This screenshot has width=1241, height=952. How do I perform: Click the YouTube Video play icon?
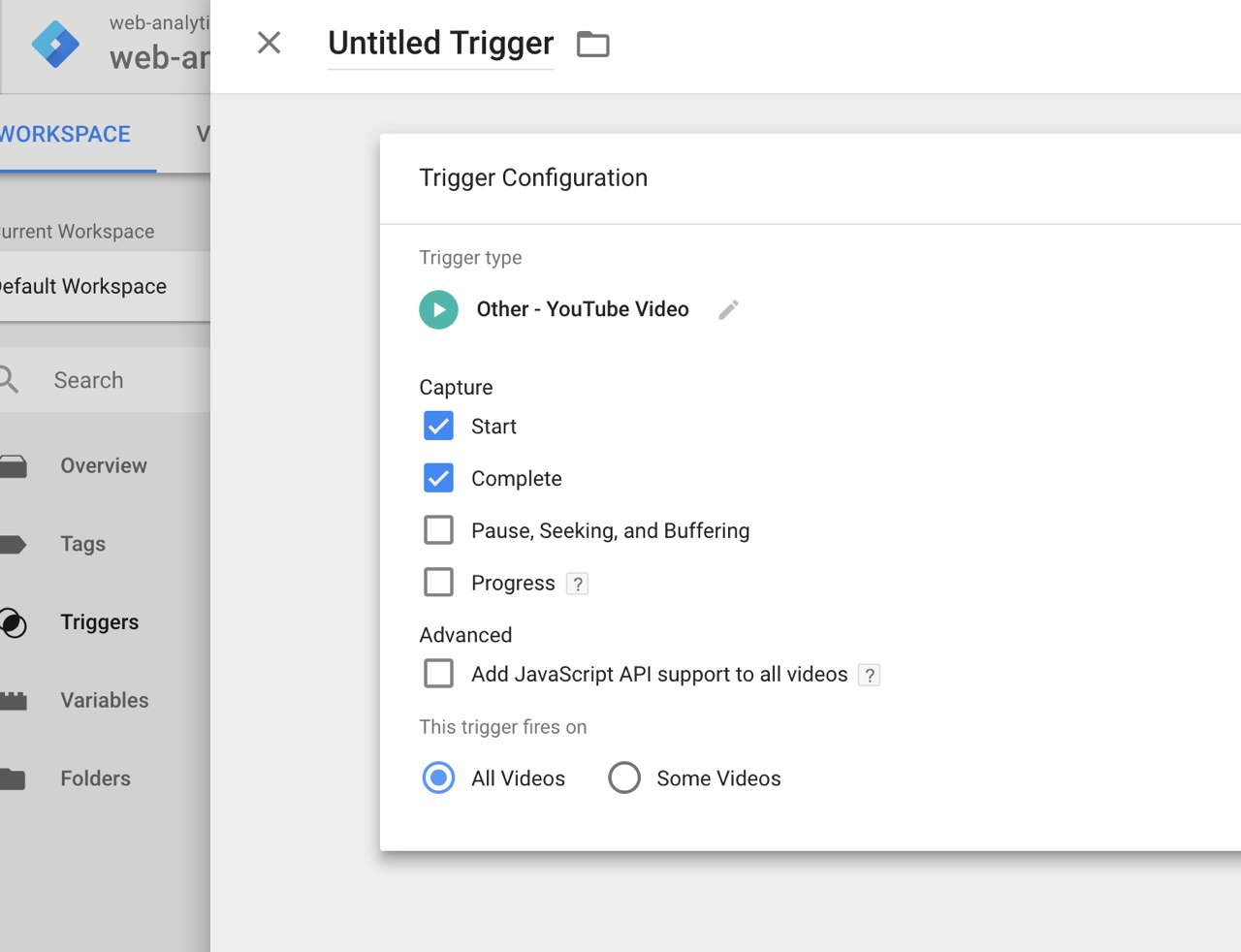(x=438, y=310)
